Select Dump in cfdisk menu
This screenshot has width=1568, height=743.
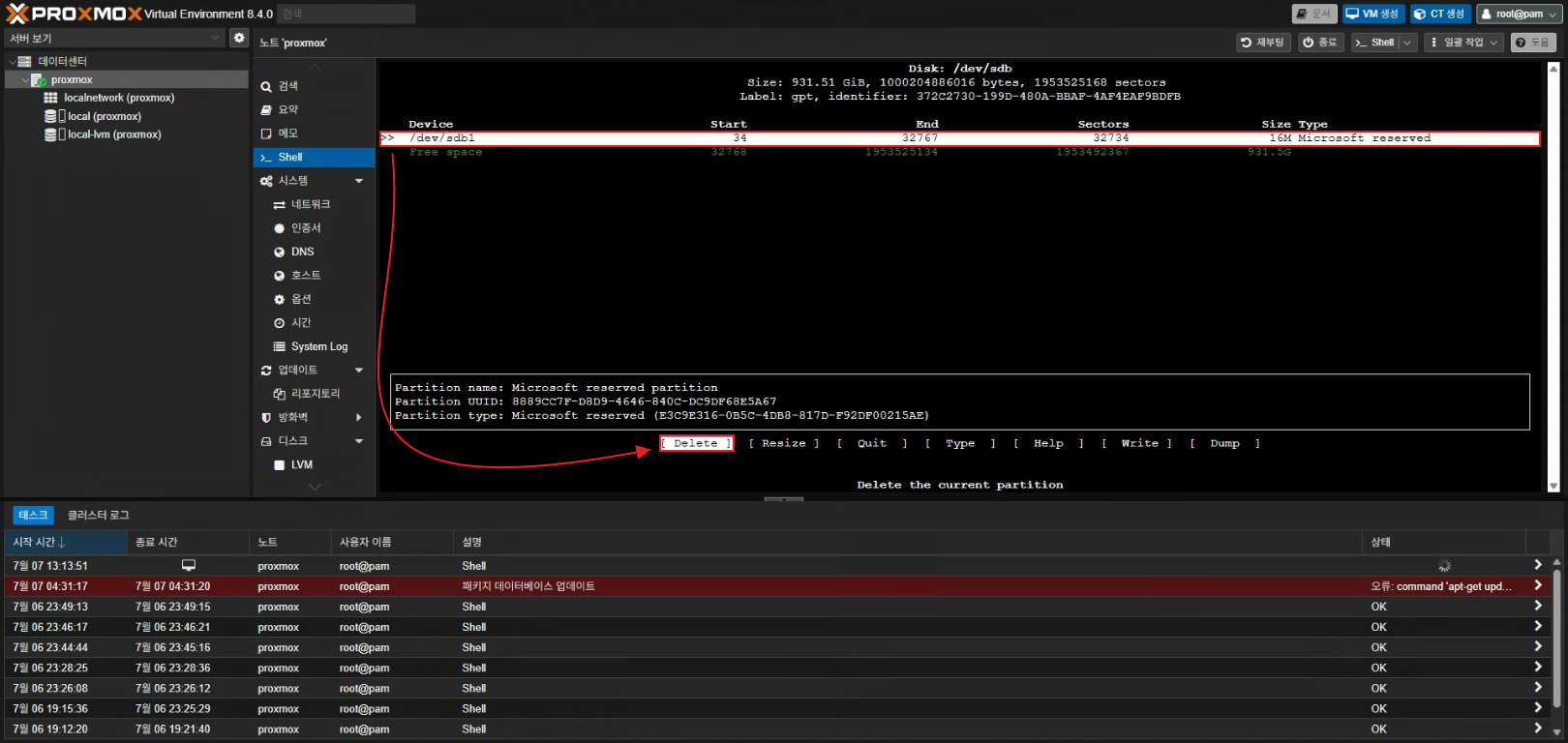click(x=1224, y=443)
